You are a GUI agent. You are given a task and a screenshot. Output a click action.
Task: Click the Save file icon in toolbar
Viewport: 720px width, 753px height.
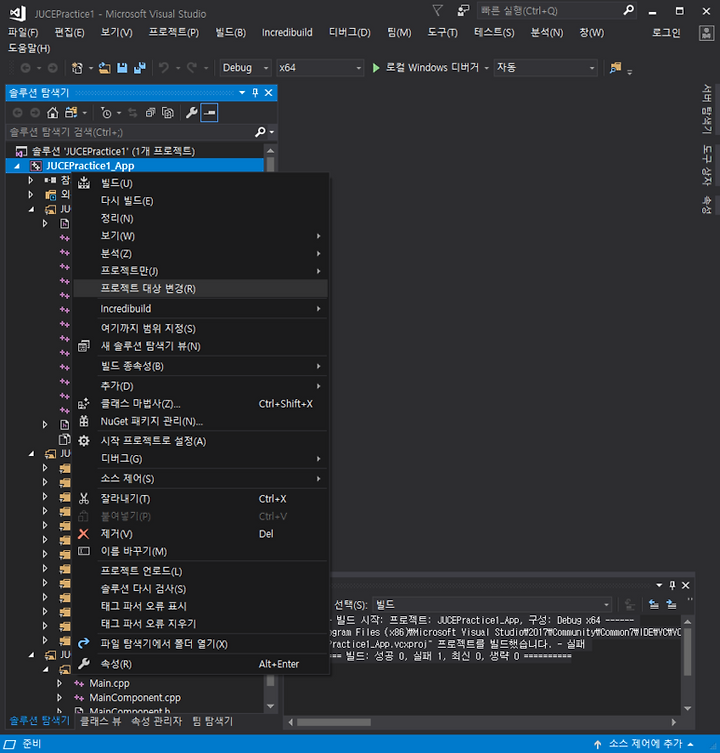(x=122, y=68)
